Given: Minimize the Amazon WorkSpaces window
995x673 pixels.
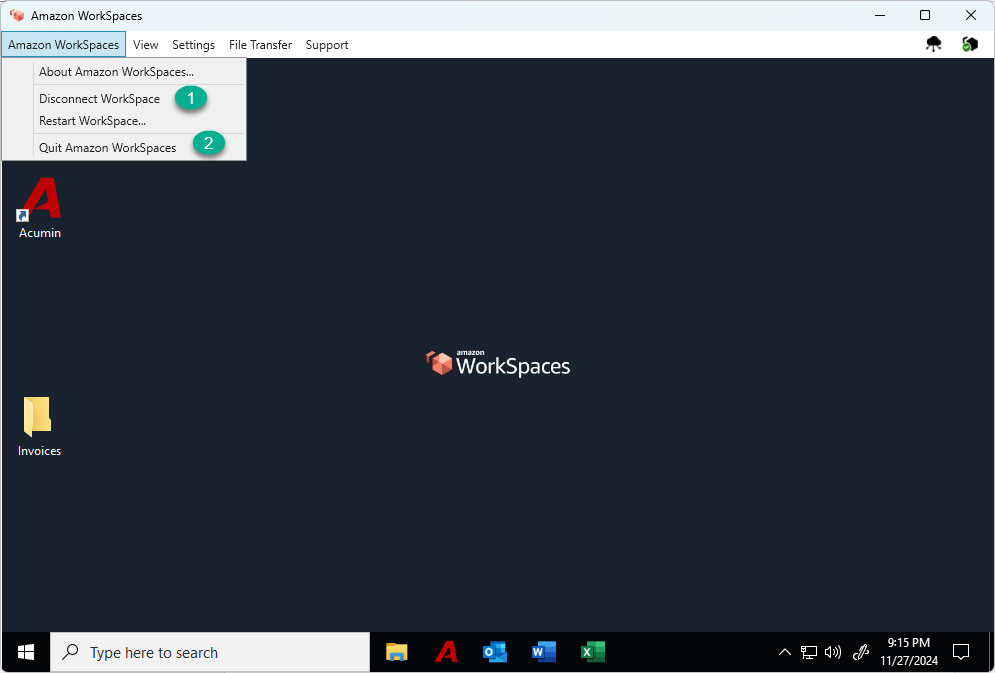Looking at the screenshot, I should tap(880, 15).
